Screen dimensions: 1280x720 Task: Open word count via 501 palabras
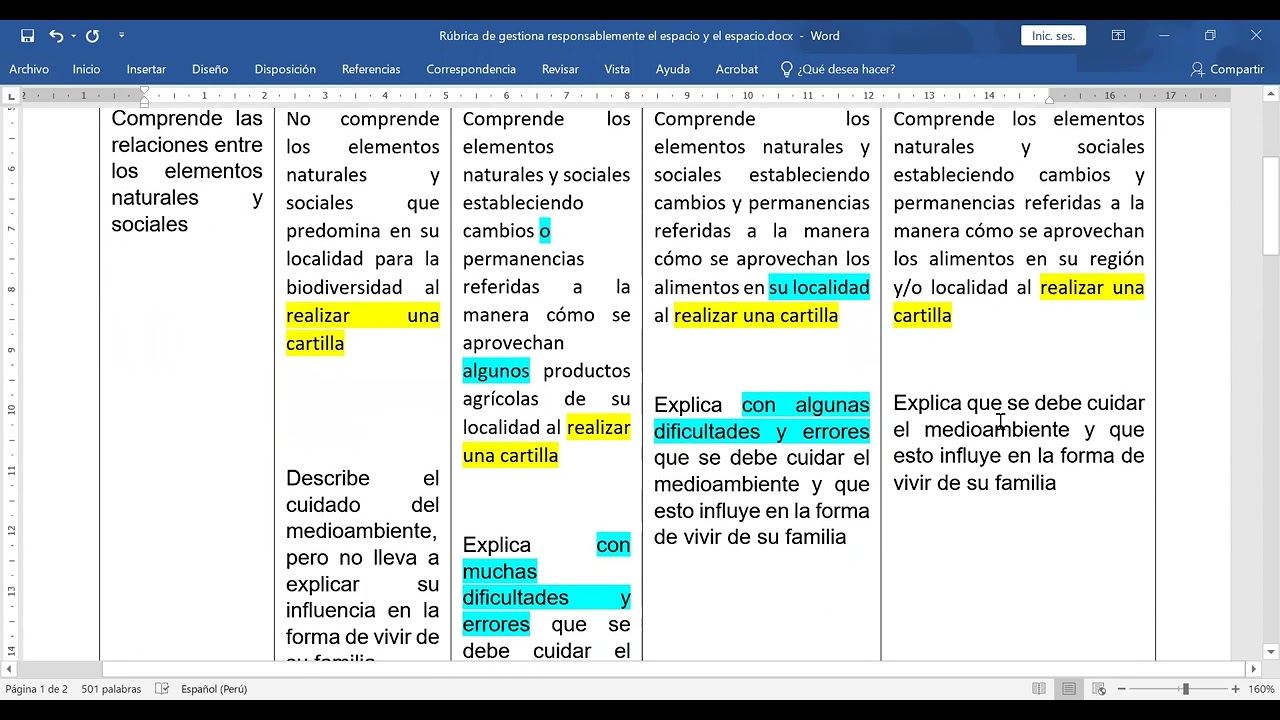tap(111, 689)
